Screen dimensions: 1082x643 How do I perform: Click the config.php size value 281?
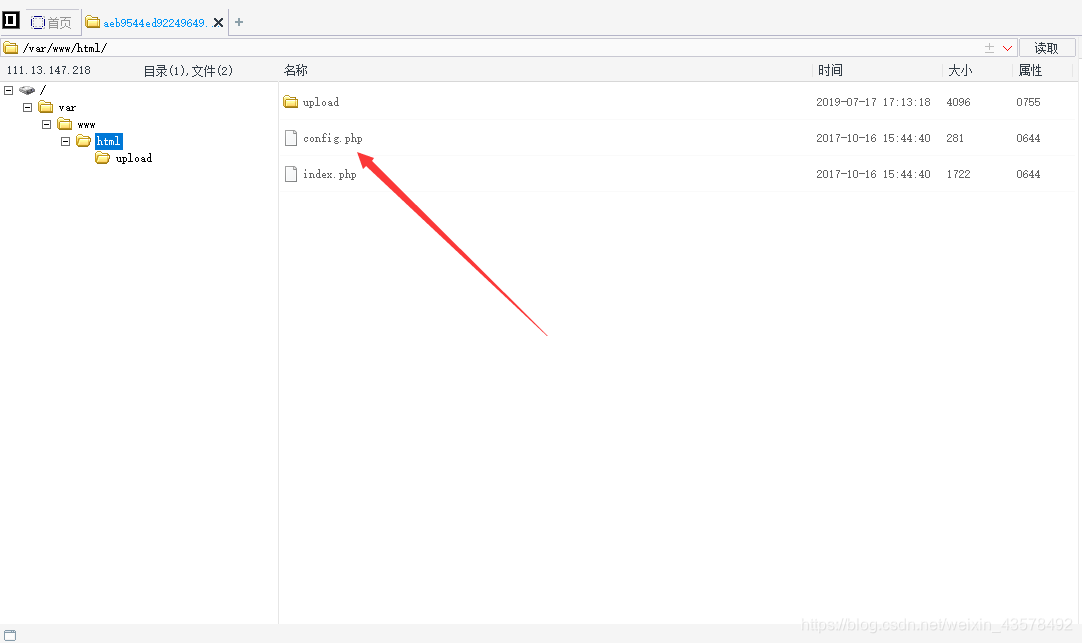point(955,138)
